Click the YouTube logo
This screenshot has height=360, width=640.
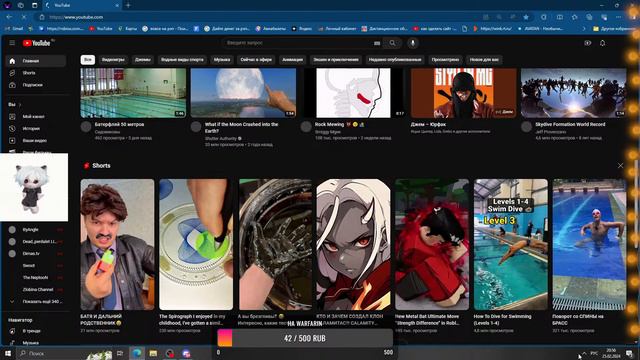[x=36, y=43]
